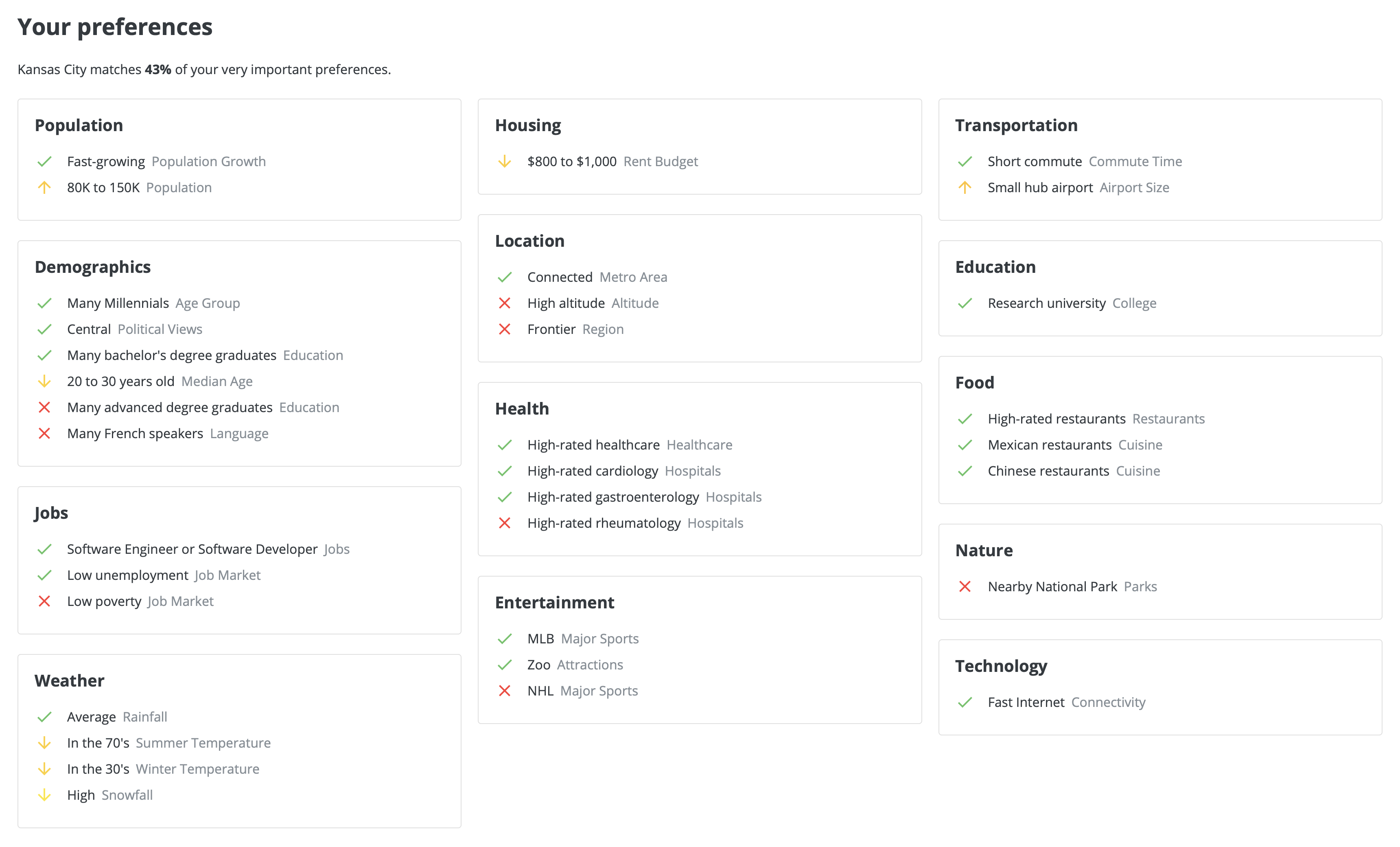1400x847 pixels.
Task: Open the Software Engineer or Software Developer preference
Action: pyautogui.click(x=192, y=549)
